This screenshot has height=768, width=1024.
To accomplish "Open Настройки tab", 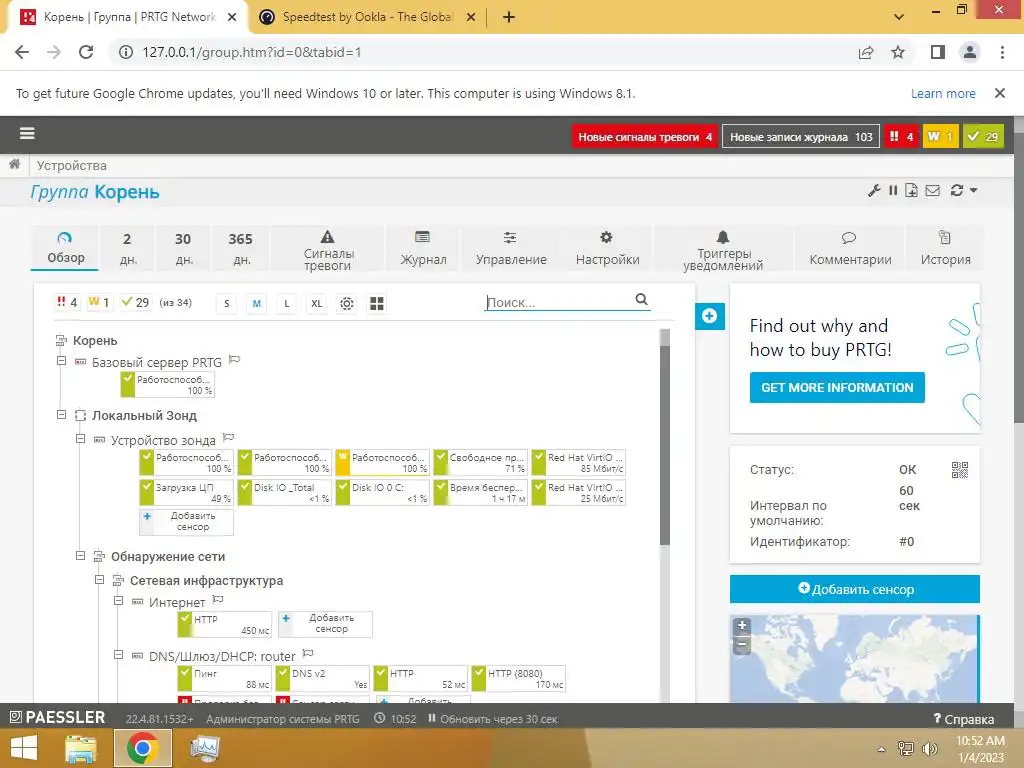I will point(607,248).
